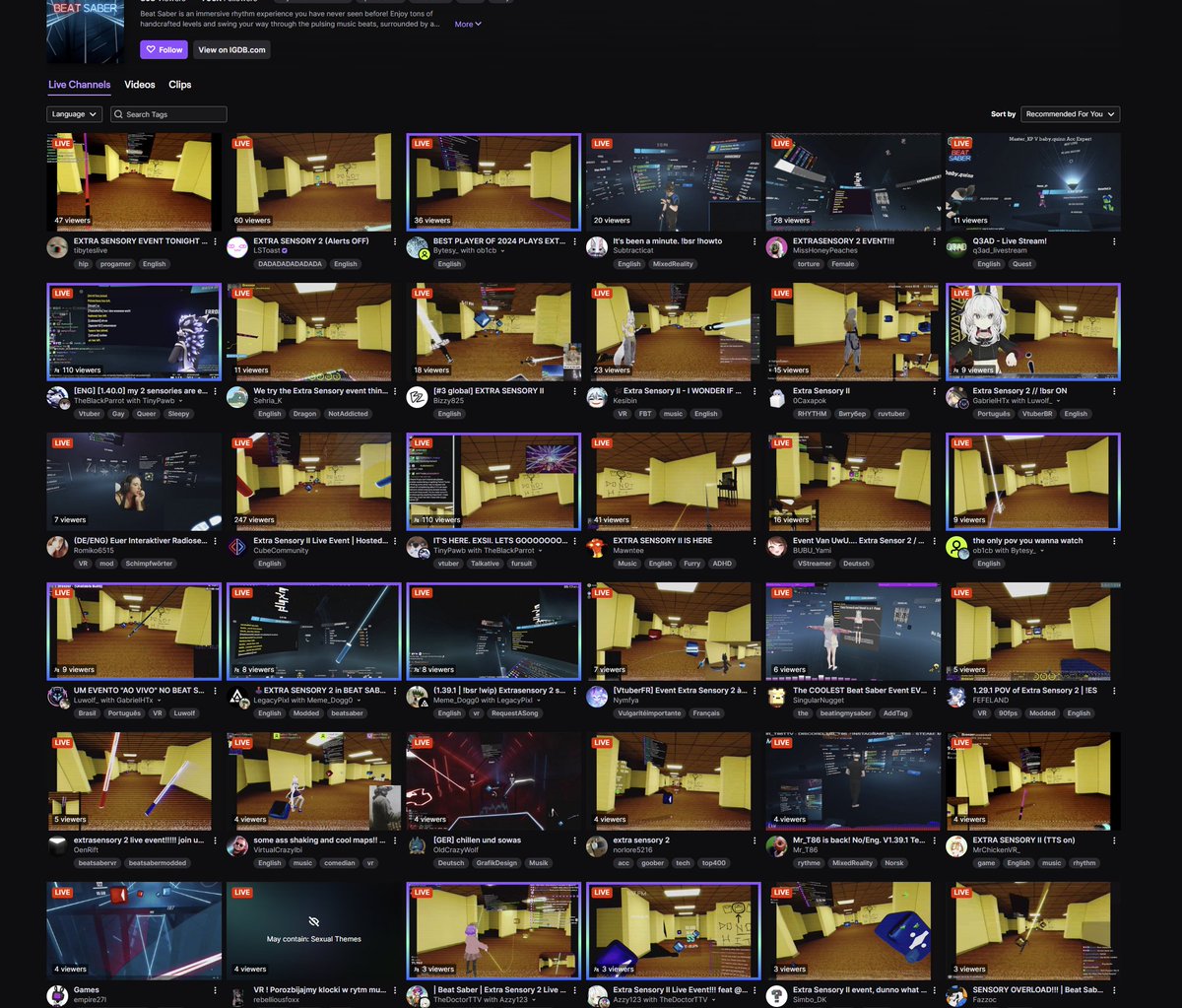The image size is (1182, 1008).
Task: Click the Quest tag
Action: [1021, 264]
